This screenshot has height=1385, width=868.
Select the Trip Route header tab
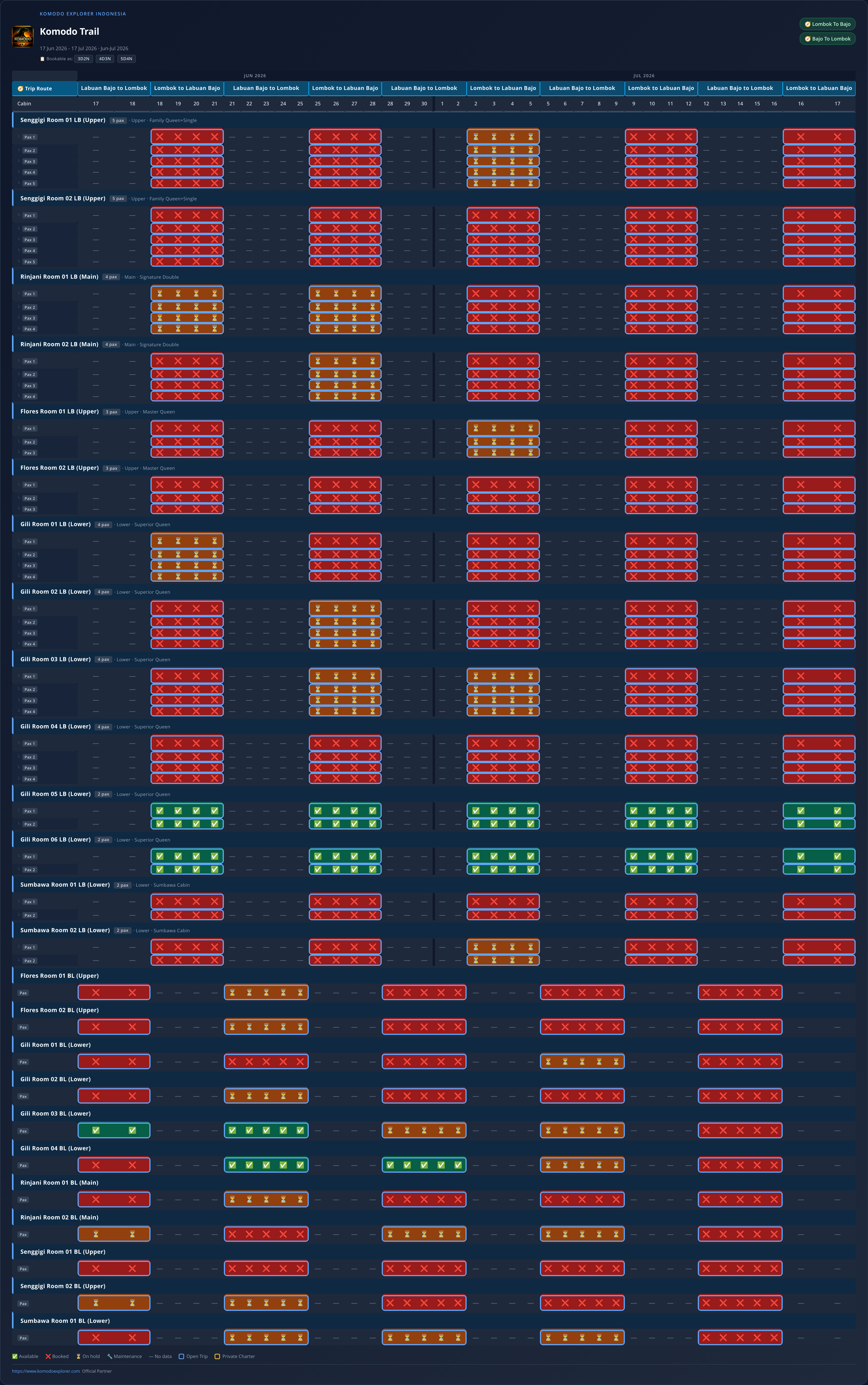(x=45, y=88)
